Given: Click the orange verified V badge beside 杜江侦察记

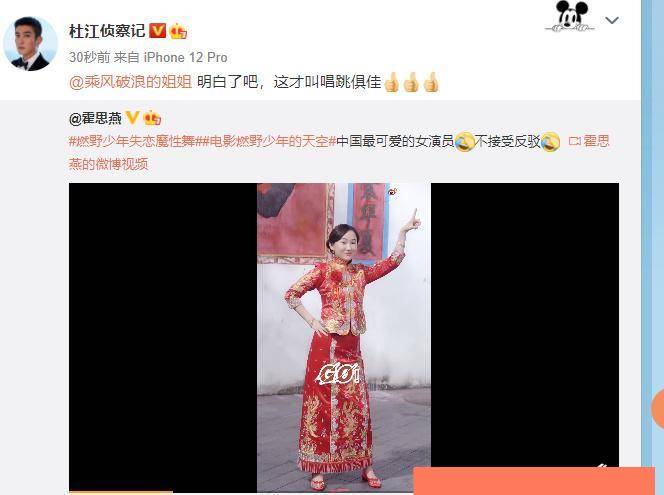Looking at the screenshot, I should pos(158,31).
